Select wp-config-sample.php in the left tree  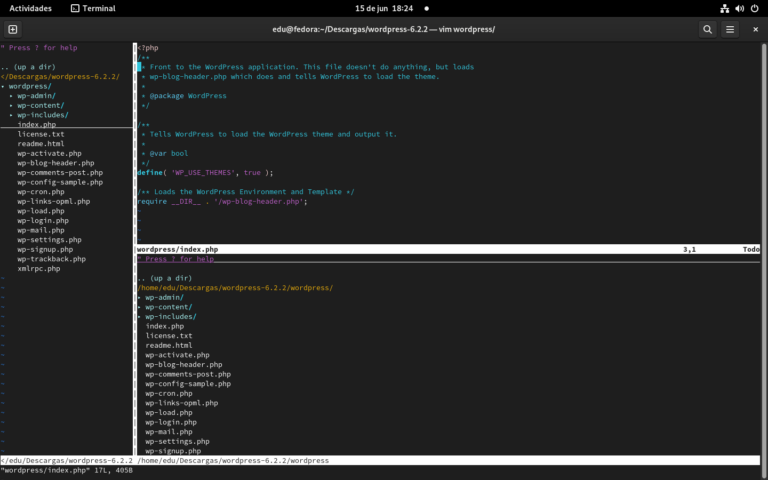pos(60,182)
